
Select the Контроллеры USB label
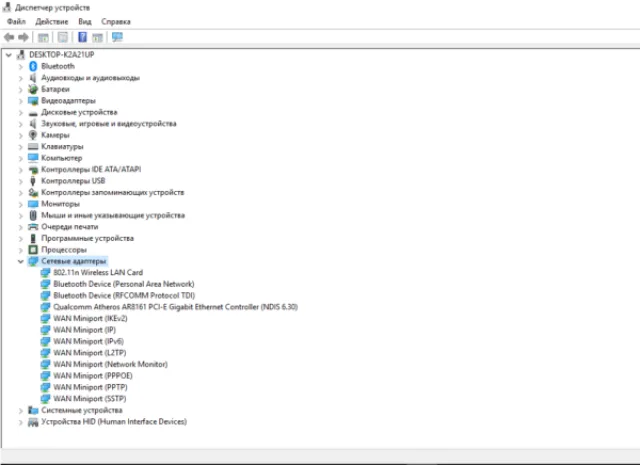[x=73, y=181]
